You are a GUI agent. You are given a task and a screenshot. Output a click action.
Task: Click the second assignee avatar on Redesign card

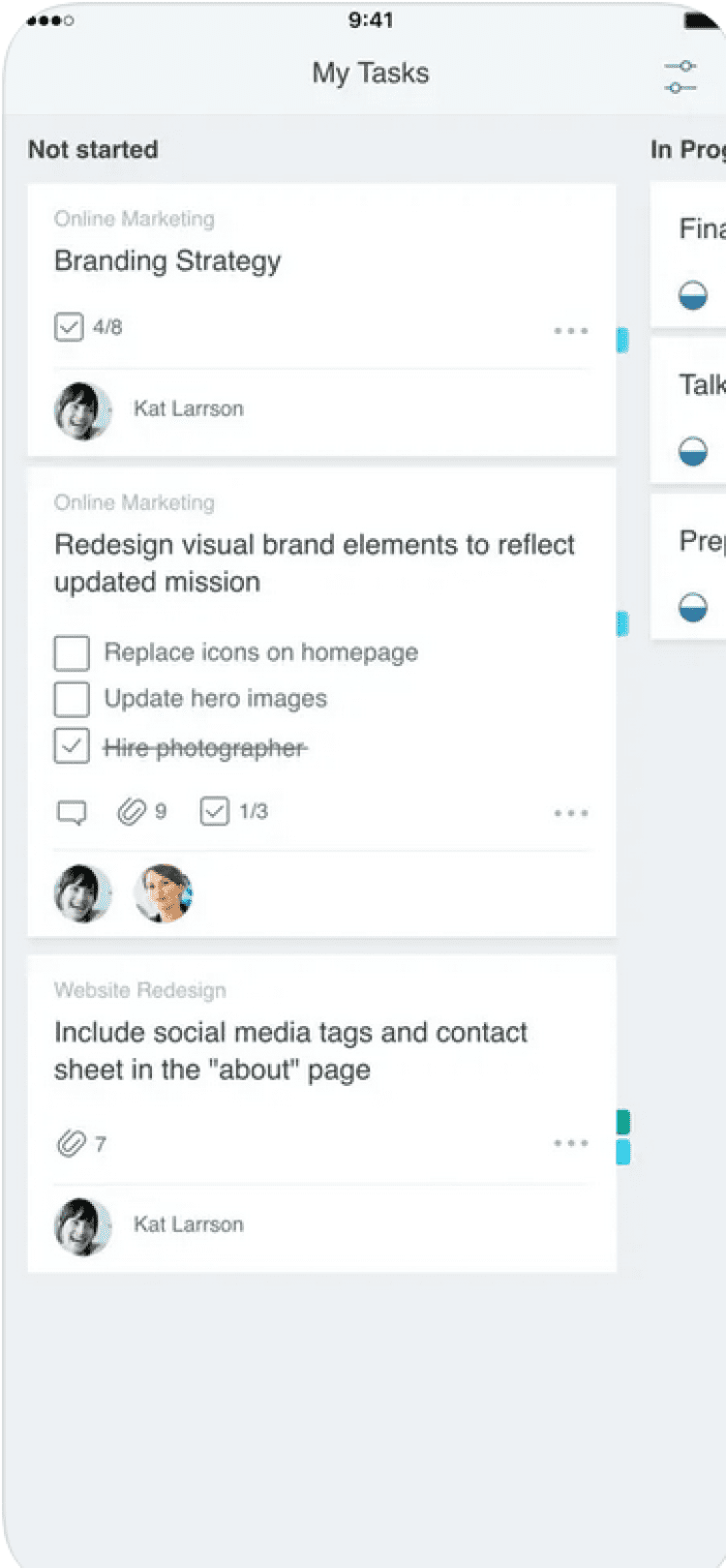pyautogui.click(x=163, y=892)
